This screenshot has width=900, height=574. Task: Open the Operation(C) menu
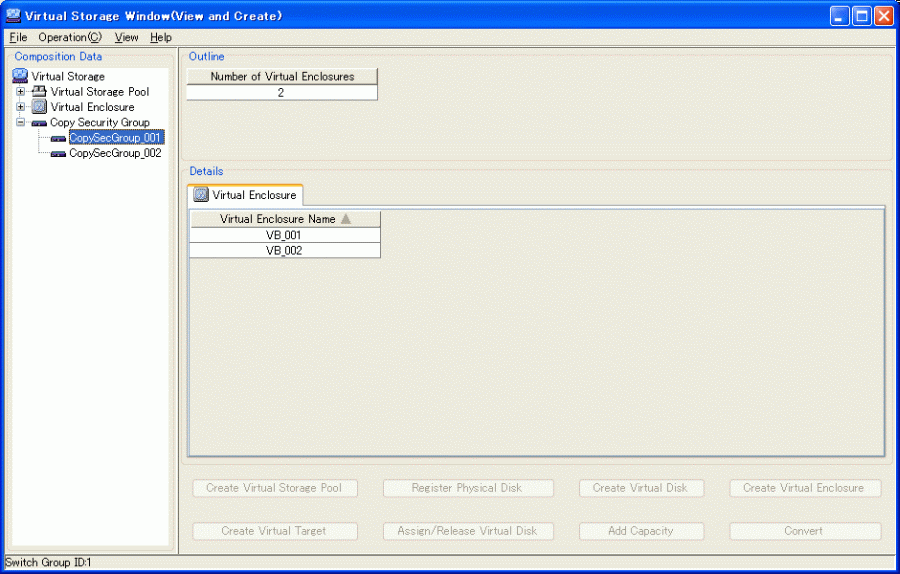(70, 37)
